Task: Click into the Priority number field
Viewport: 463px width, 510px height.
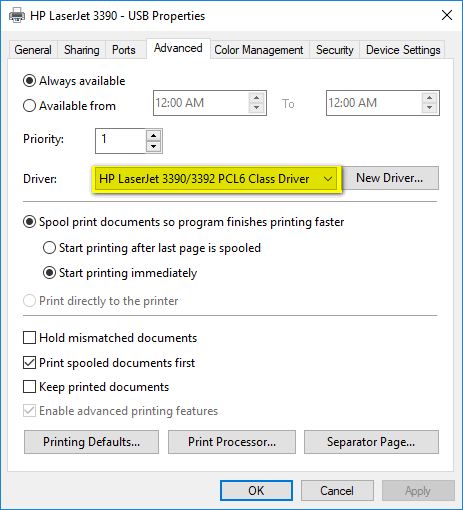Action: point(121,141)
